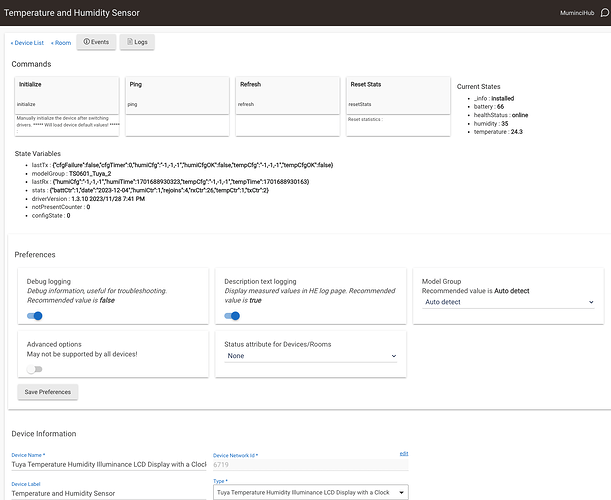Expand Status attribute for Devices/Rooms dropdown
Screen dimensions: 611x500
[311, 355]
